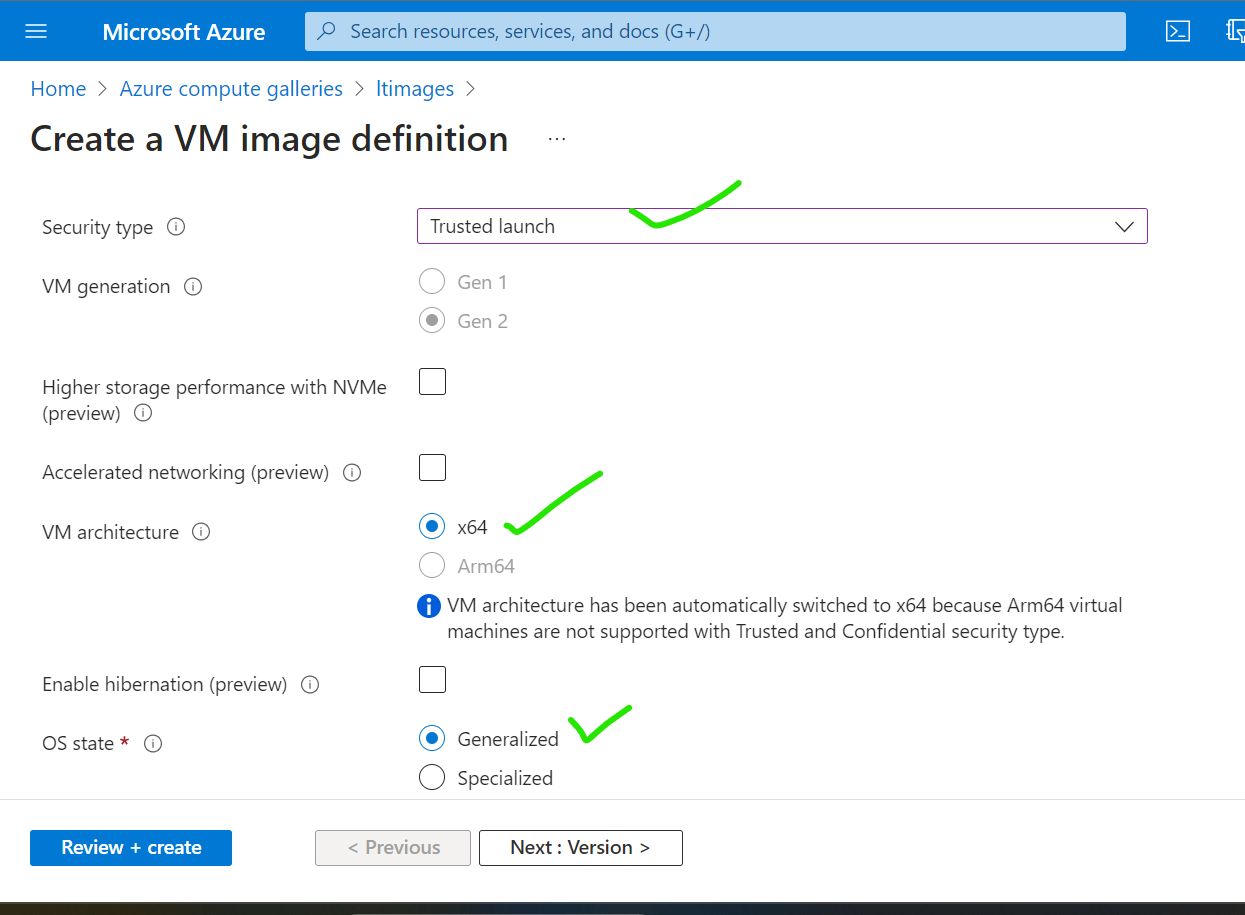Click the Security type info icon
1245x915 pixels.
[176, 227]
